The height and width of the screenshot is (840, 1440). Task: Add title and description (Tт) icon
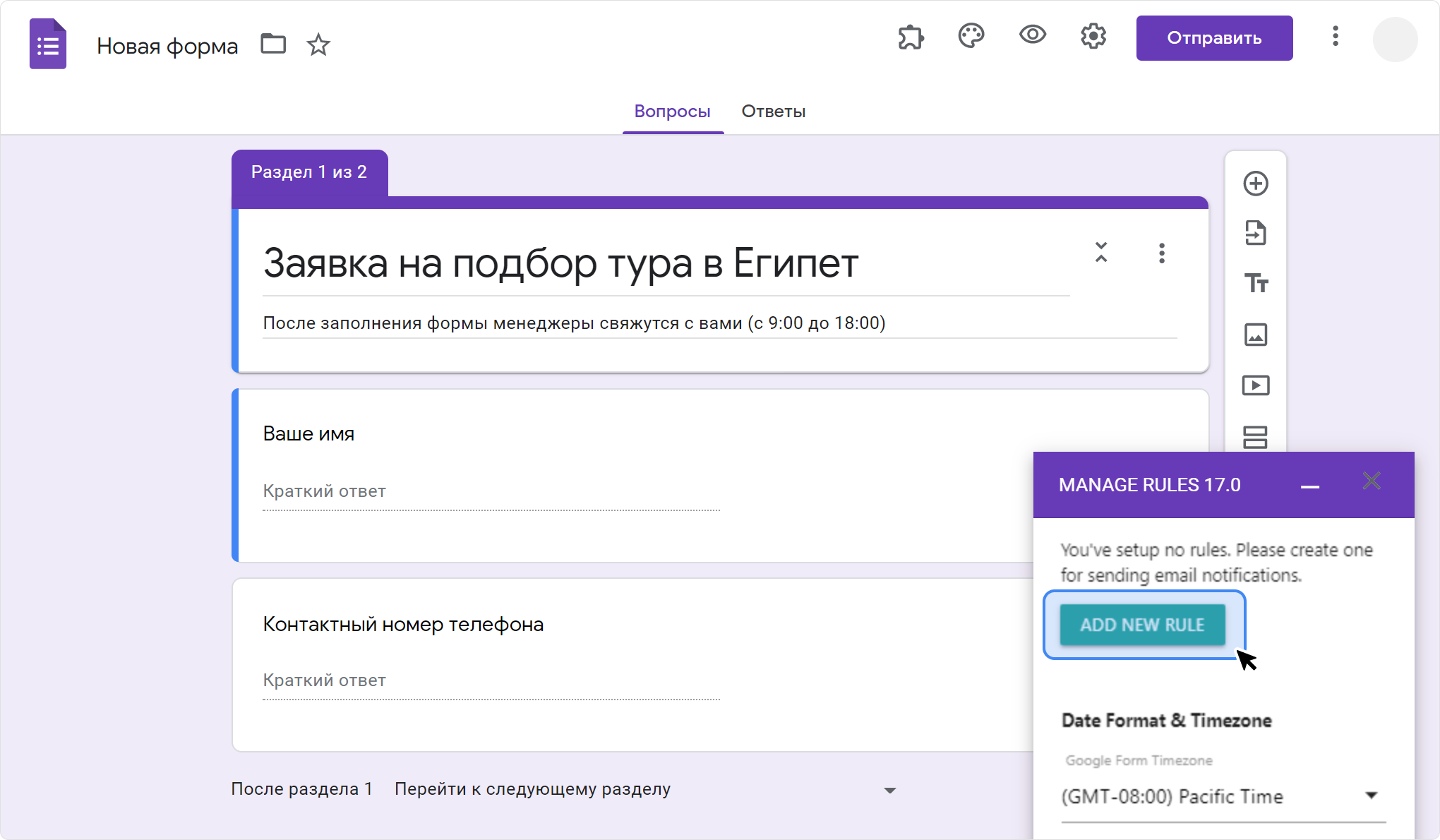click(1256, 284)
